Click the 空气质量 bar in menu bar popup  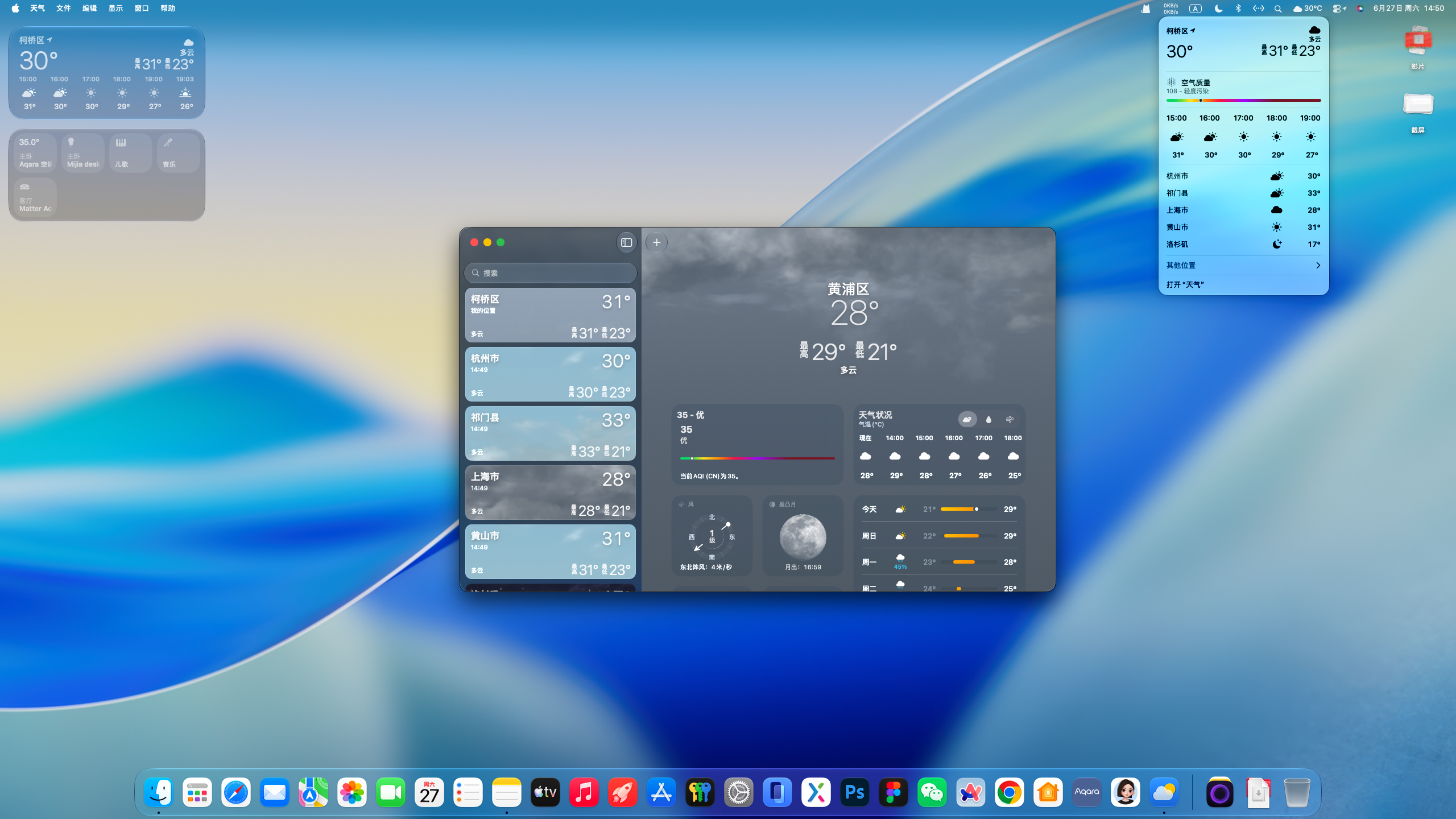click(1243, 101)
